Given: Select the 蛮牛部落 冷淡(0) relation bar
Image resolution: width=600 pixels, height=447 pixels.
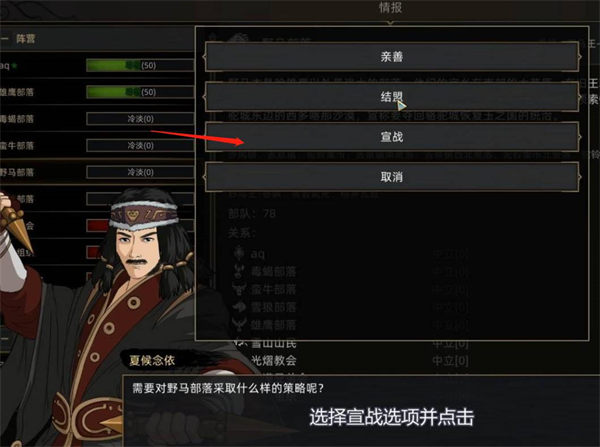Looking at the screenshot, I should pos(140,145).
